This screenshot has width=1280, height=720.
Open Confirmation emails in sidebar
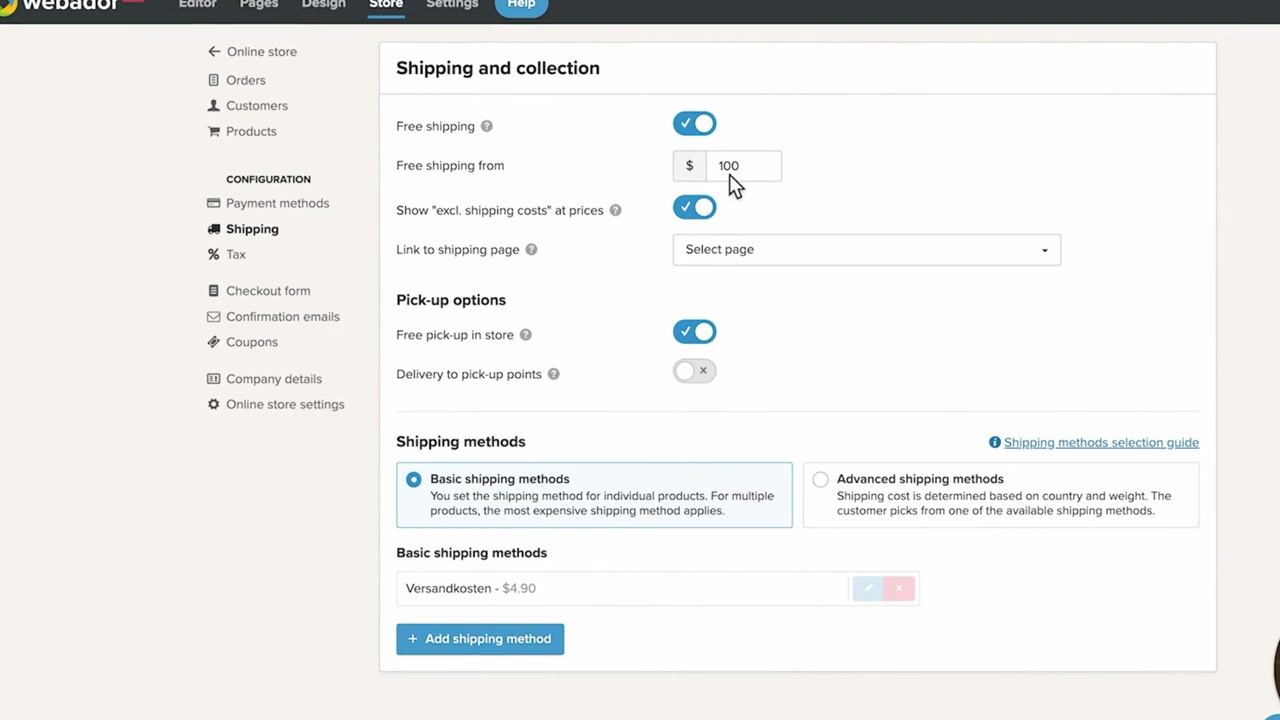(283, 316)
